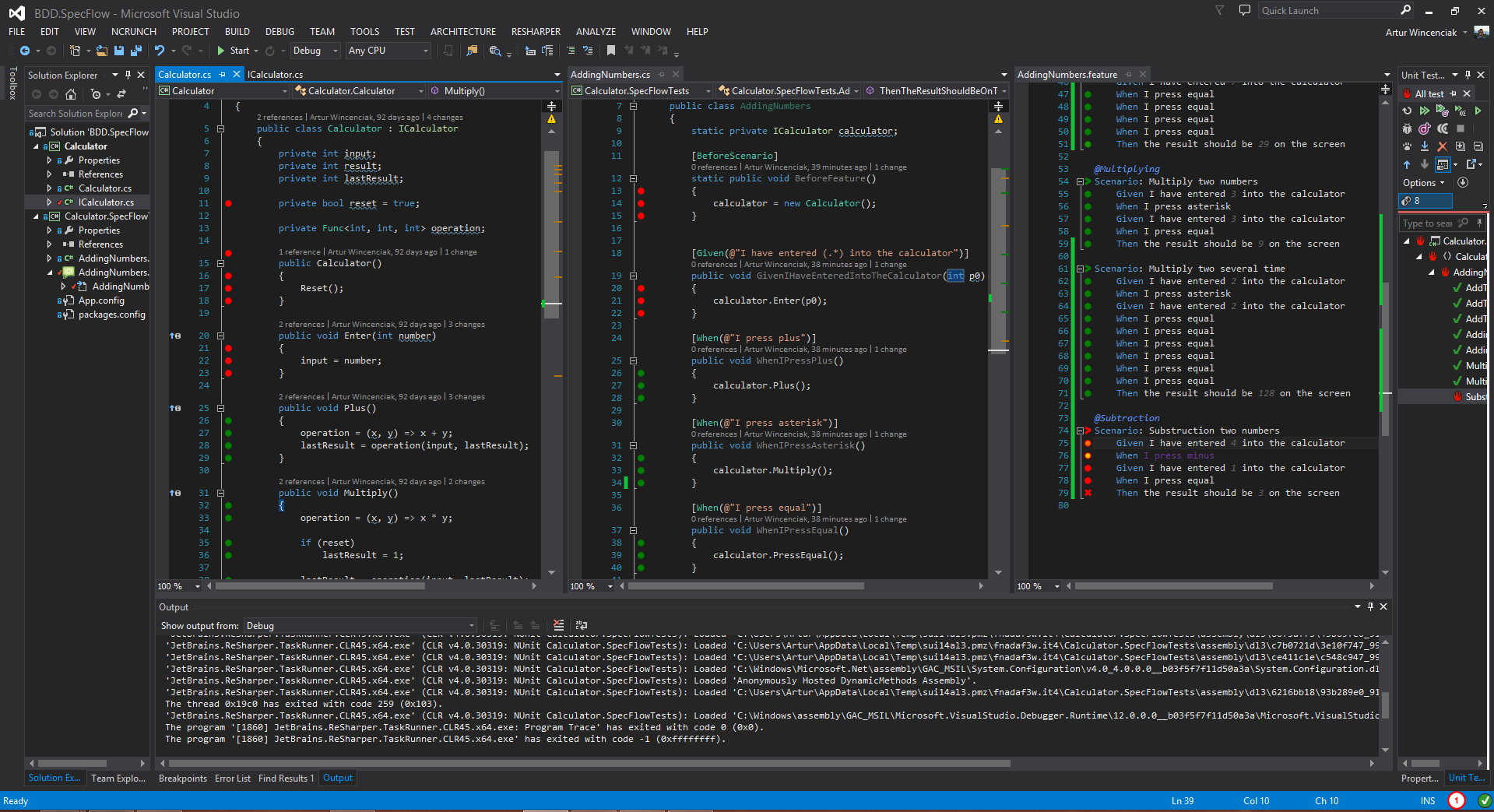Click the Search Solution Explorer input field
This screenshot has height=812, width=1494.
click(76, 114)
